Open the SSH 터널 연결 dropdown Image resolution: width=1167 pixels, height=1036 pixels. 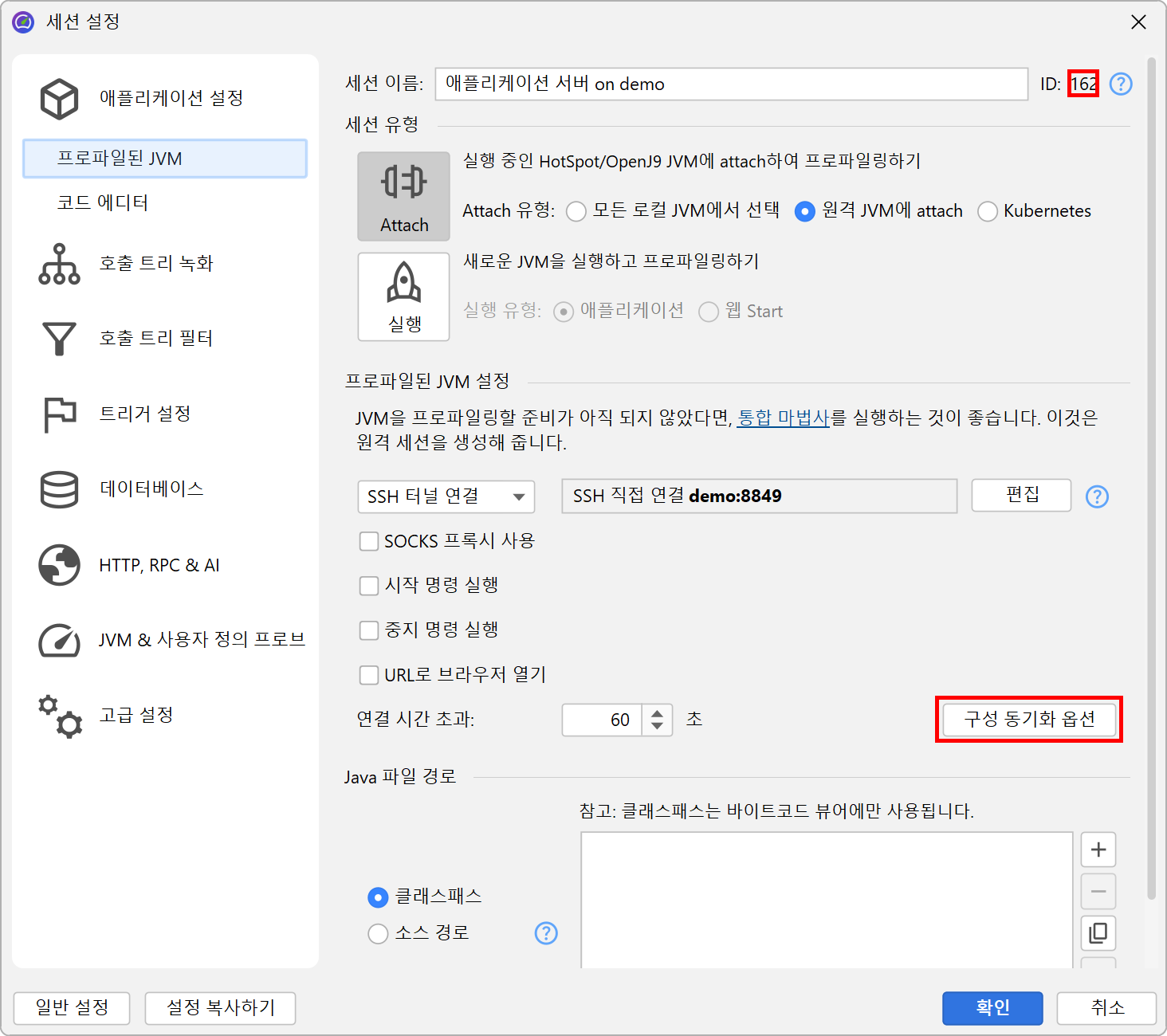click(446, 496)
